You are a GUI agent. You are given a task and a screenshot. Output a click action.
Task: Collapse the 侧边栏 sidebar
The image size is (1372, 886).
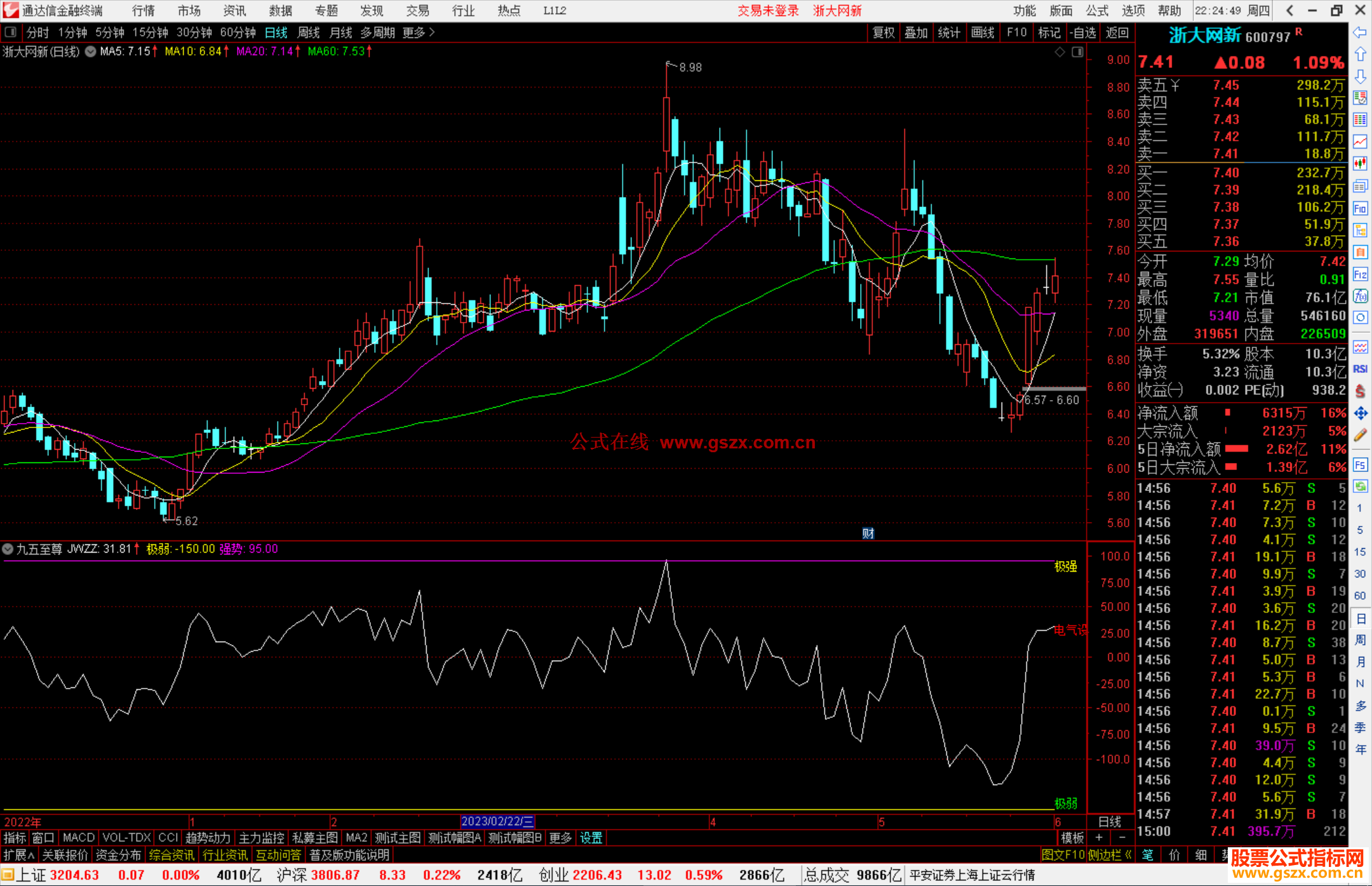pos(1109,855)
